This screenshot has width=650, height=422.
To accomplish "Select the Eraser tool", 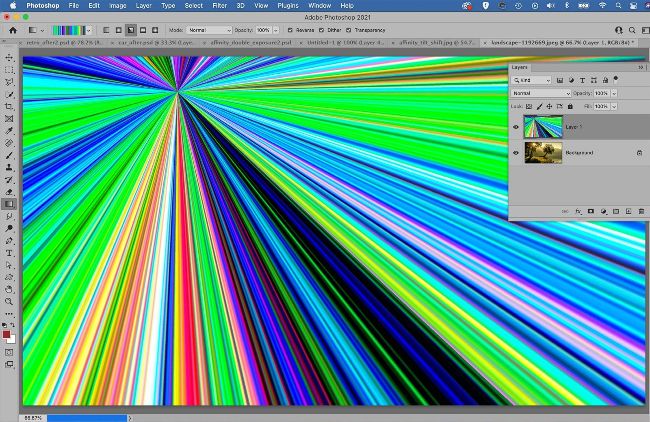I will (9, 192).
